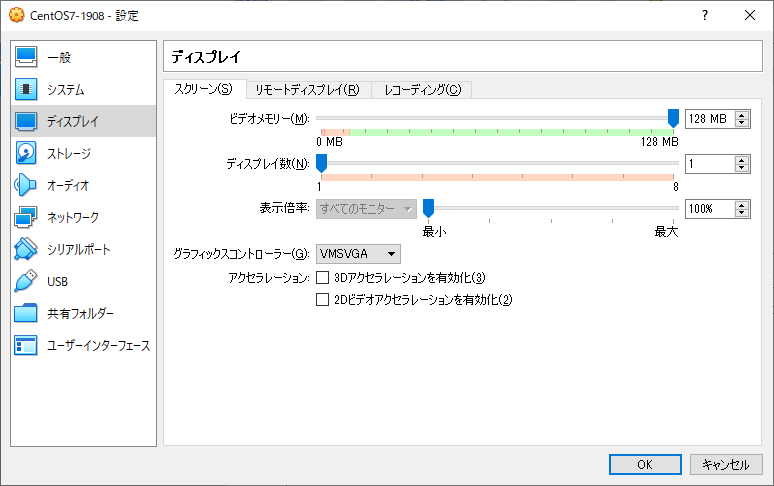Screen dimensions: 774x486
Task: Select ネットワーク text in the sidebar
Action: pos(73,217)
